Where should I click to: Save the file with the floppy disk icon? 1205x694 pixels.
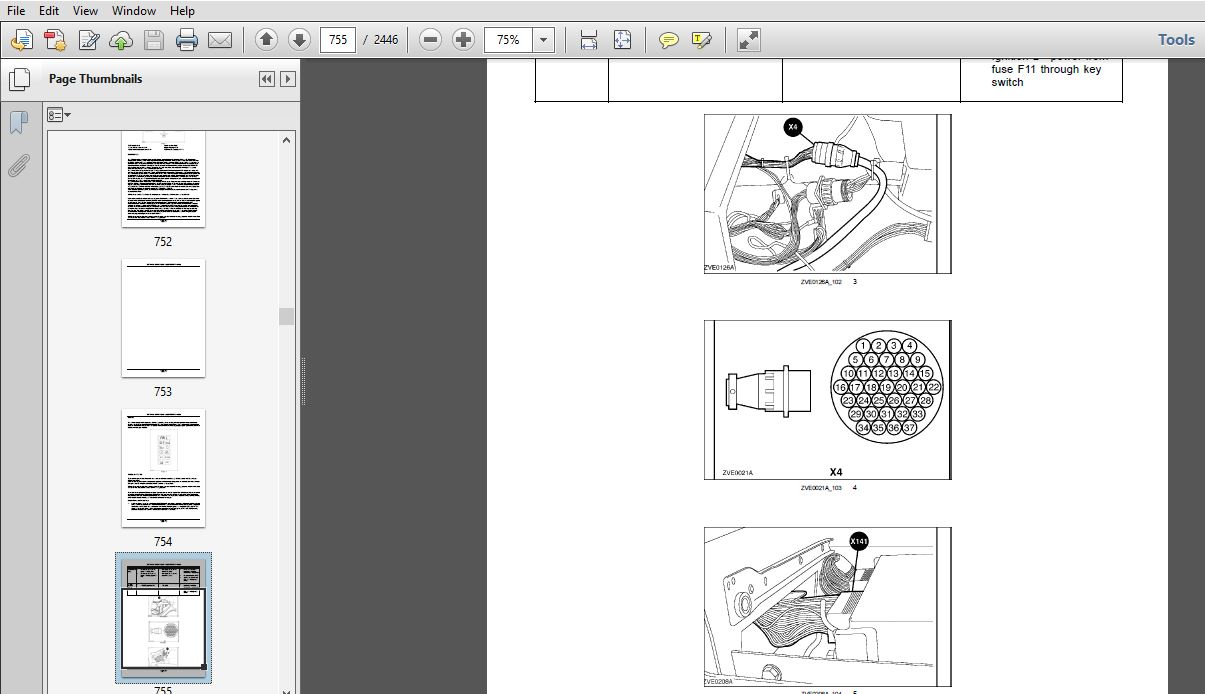pyautogui.click(x=153, y=40)
